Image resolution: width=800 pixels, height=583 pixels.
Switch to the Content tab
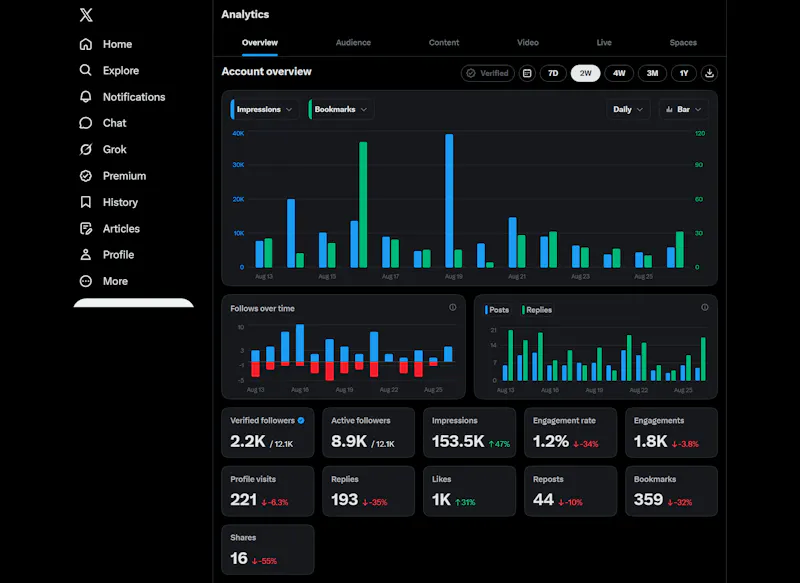444,43
